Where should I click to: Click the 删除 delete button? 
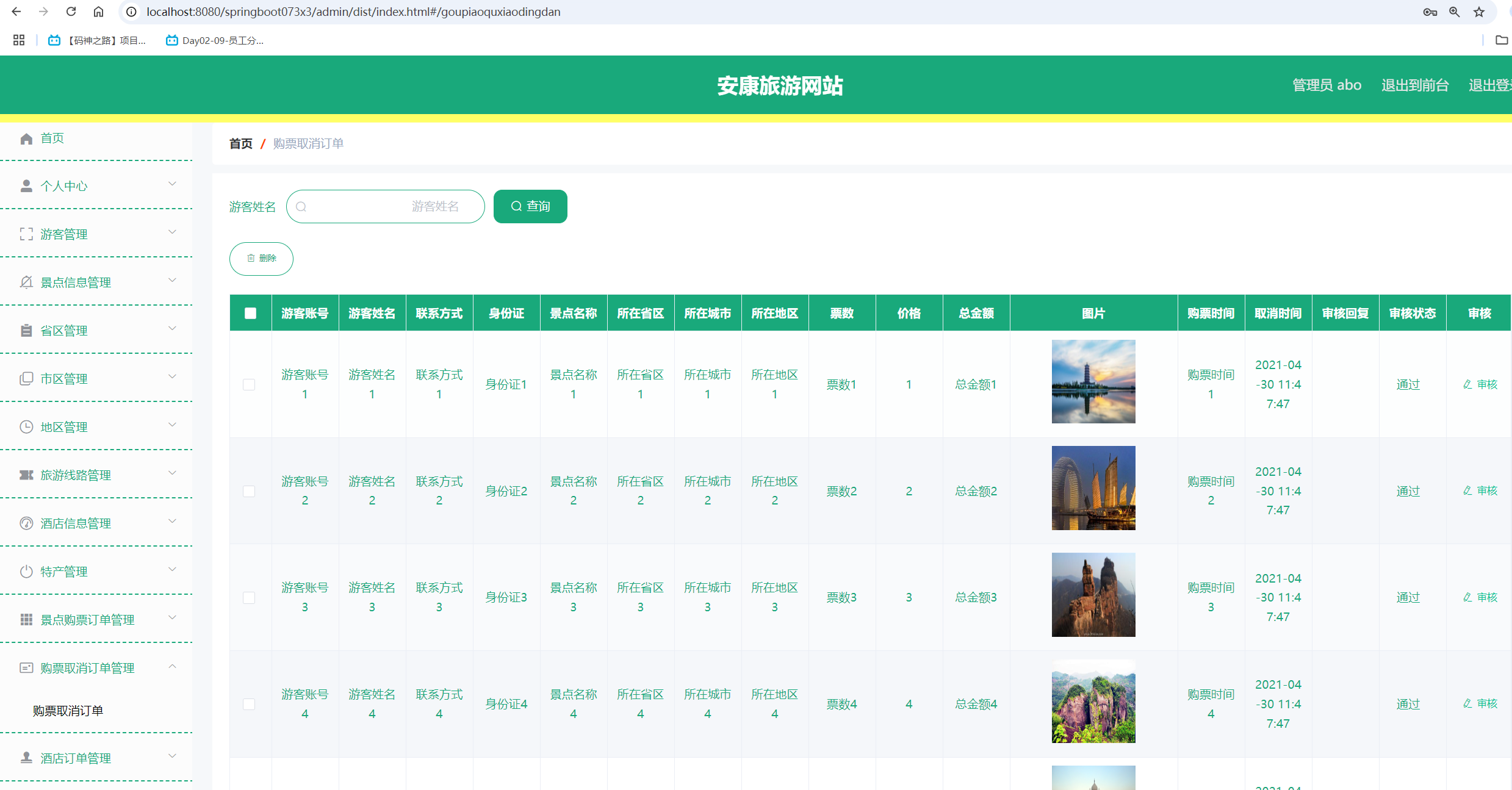point(261,259)
